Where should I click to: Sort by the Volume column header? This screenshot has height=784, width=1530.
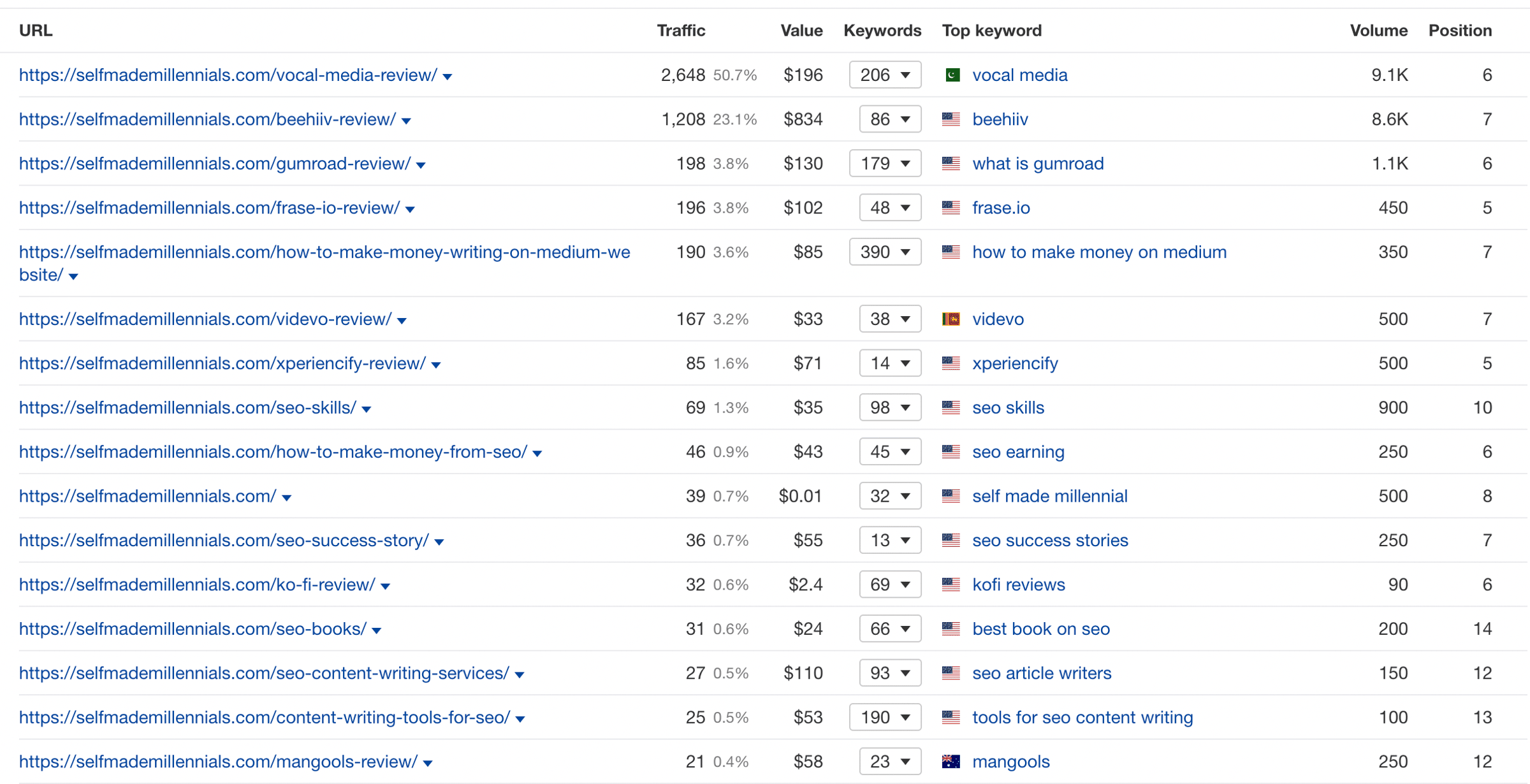1379,31
